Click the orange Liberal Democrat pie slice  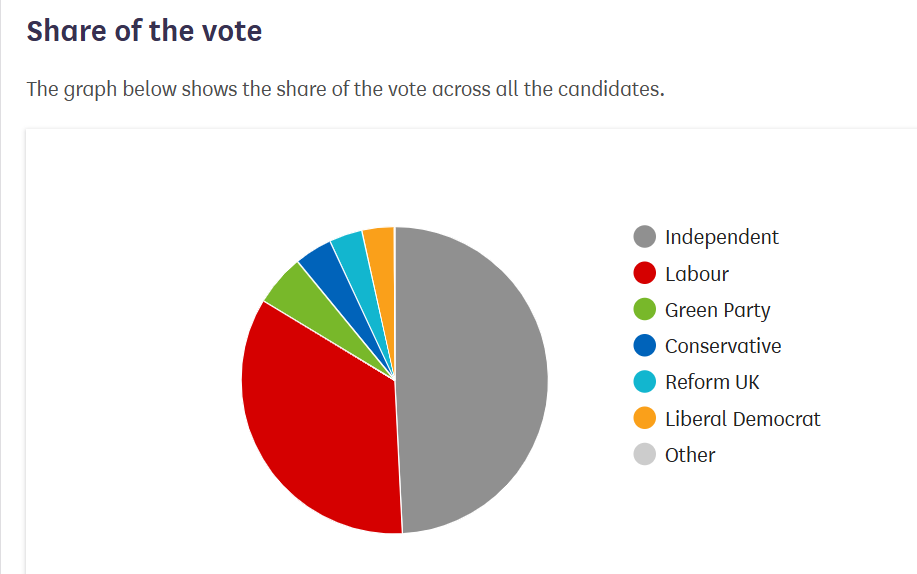tap(381, 241)
